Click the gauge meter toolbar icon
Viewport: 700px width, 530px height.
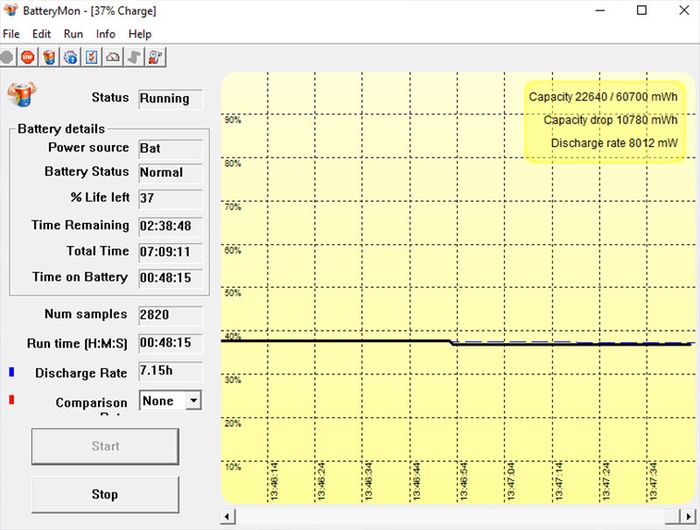coord(113,57)
